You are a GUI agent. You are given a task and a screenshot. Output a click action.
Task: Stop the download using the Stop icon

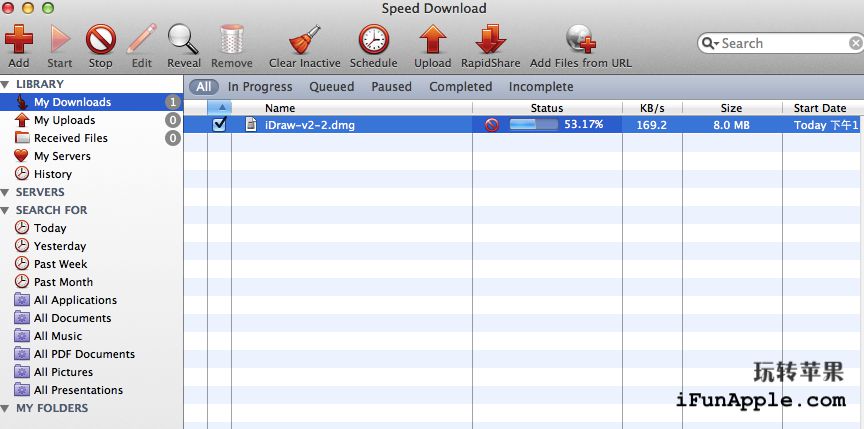click(101, 40)
